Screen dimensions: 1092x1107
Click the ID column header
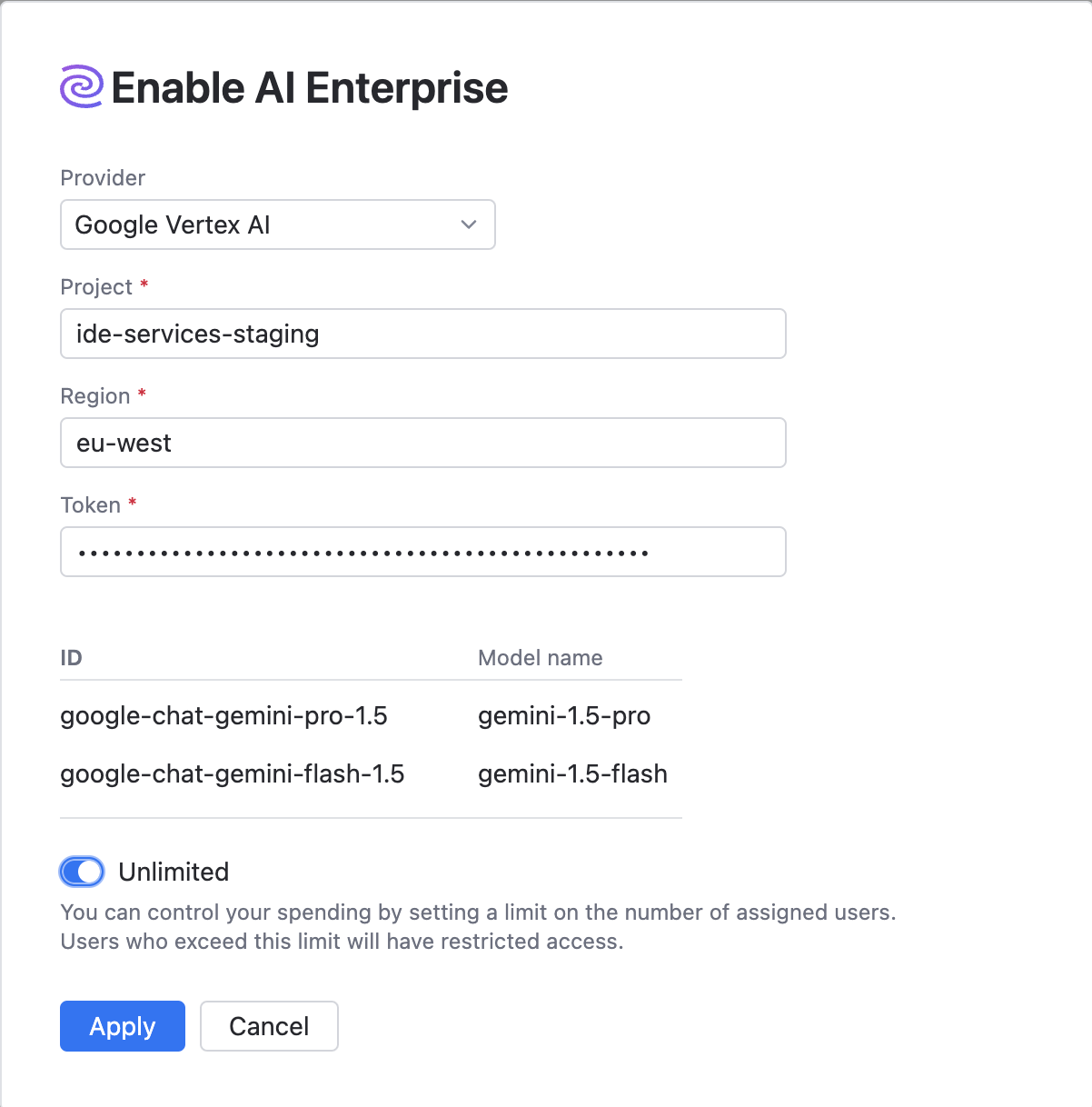click(x=71, y=658)
